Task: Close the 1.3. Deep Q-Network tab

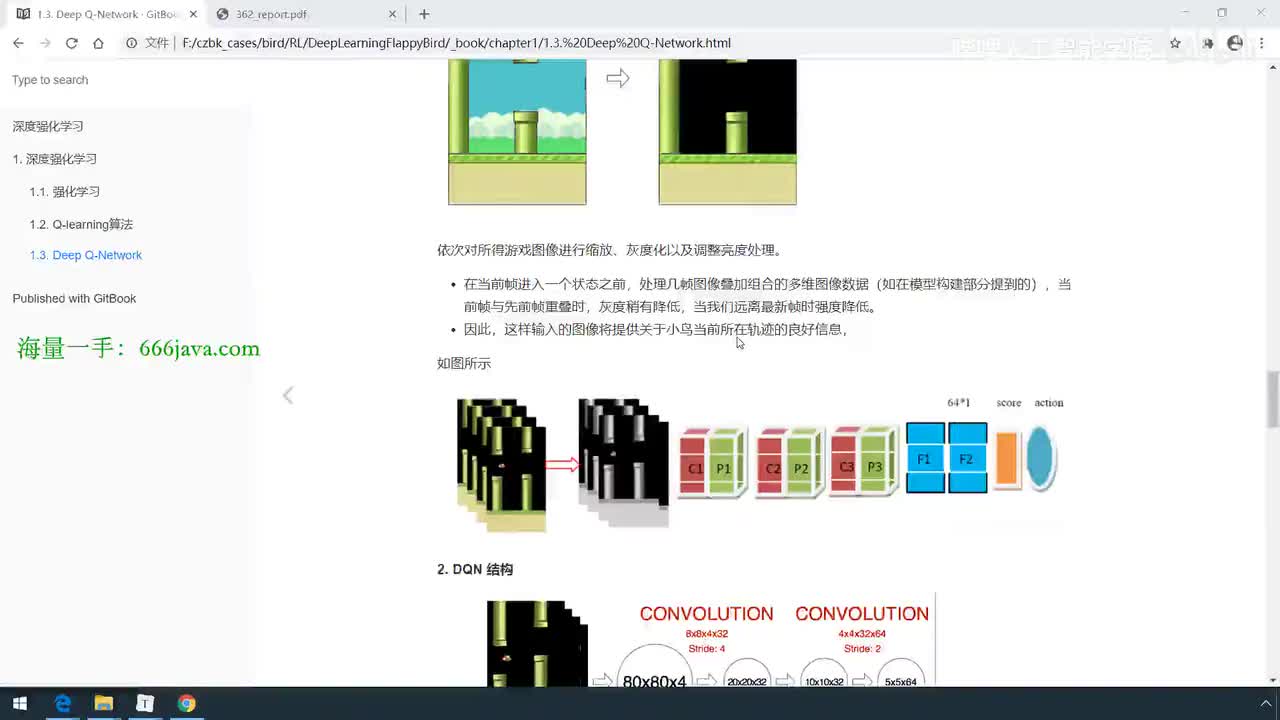Action: [x=193, y=14]
